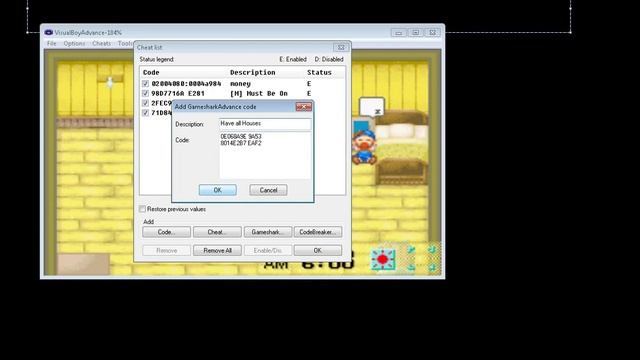This screenshot has width=640, height=360.
Task: Close the Cheat list window
Action: (x=341, y=47)
